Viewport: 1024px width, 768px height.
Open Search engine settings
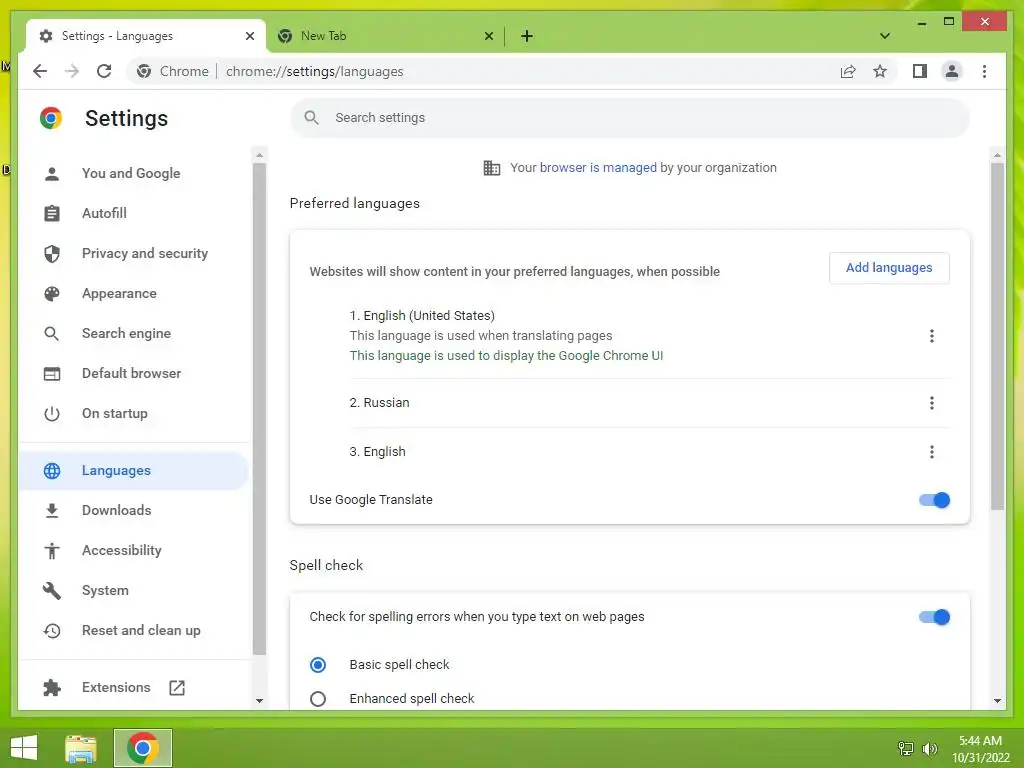[x=126, y=334]
